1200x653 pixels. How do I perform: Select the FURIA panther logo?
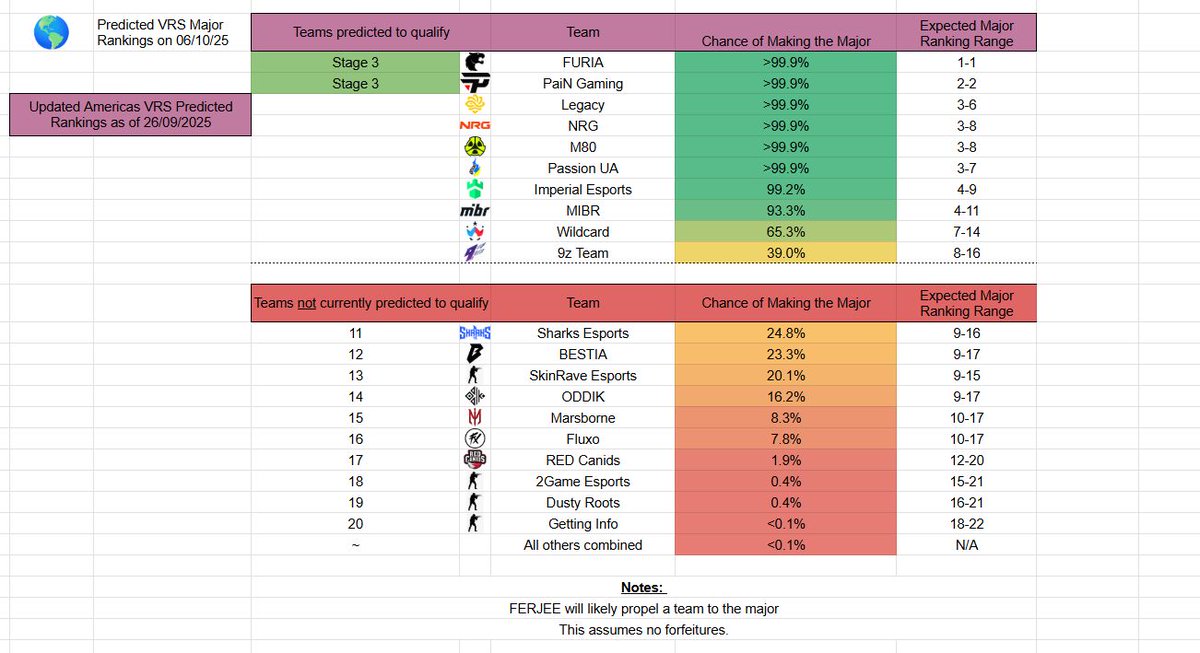[x=474, y=62]
